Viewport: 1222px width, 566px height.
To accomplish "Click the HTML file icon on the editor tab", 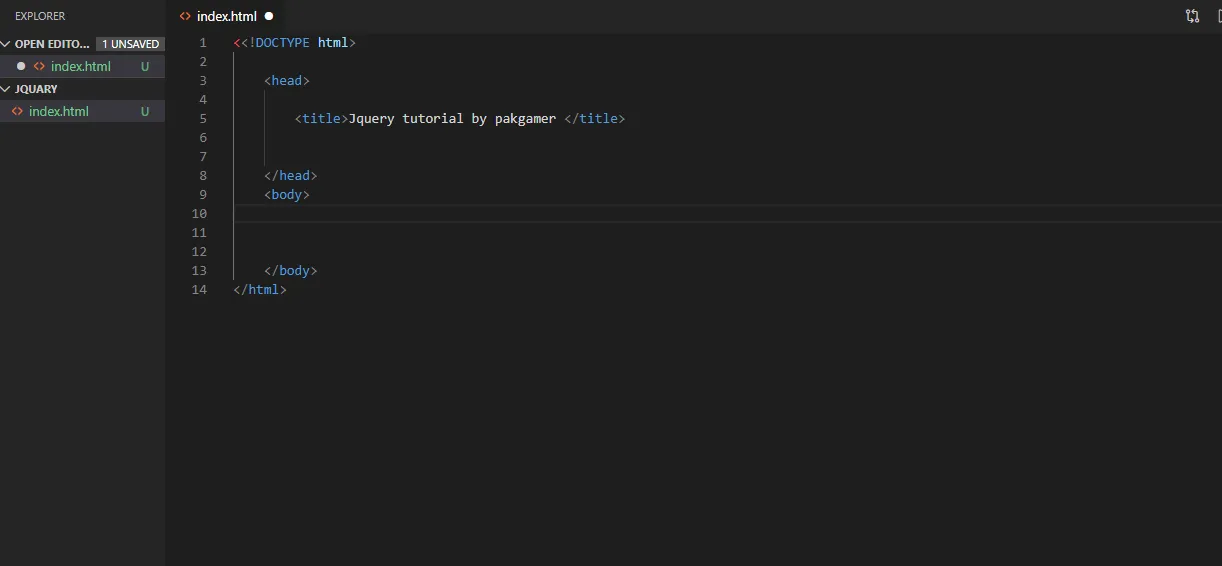I will [185, 16].
